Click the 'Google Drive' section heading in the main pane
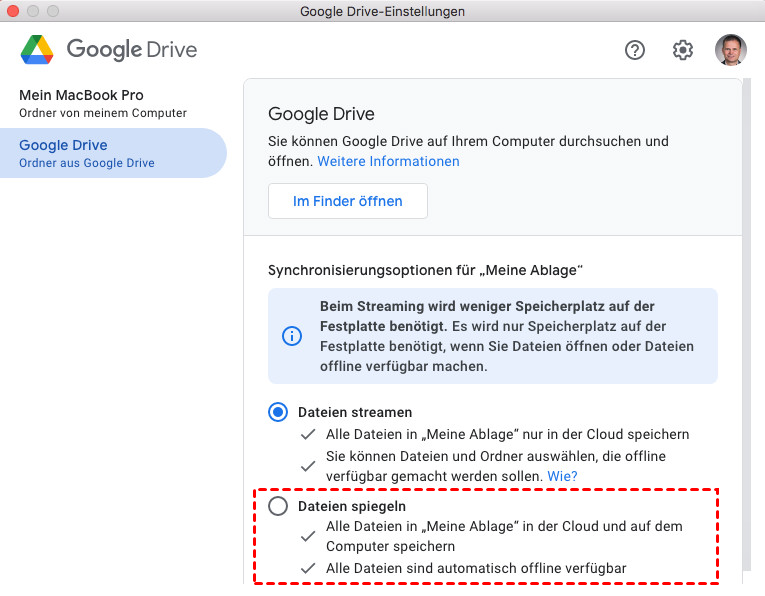 point(321,114)
